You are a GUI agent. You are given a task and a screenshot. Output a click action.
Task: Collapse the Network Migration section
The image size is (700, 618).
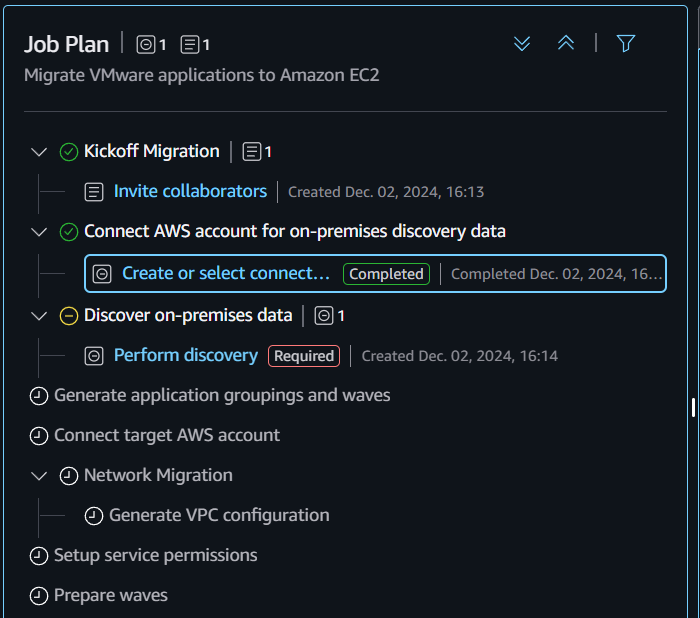[39, 476]
